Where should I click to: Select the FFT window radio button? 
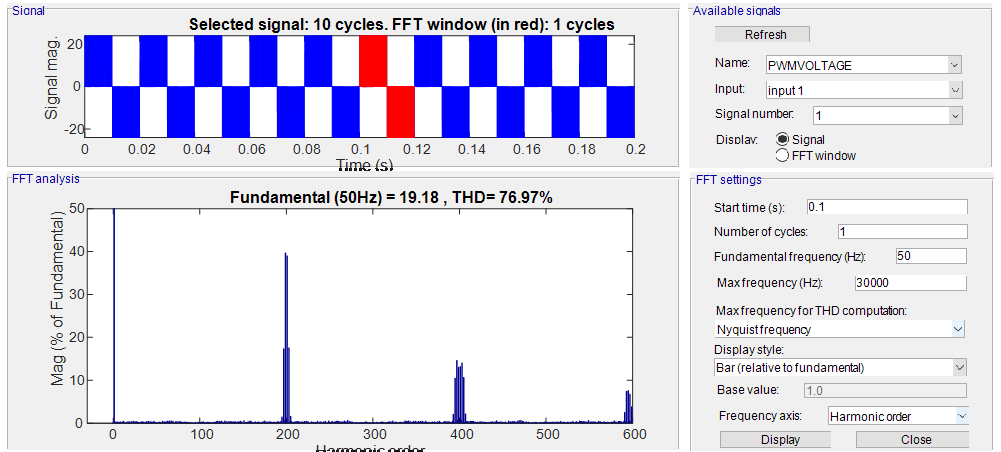[x=783, y=155]
